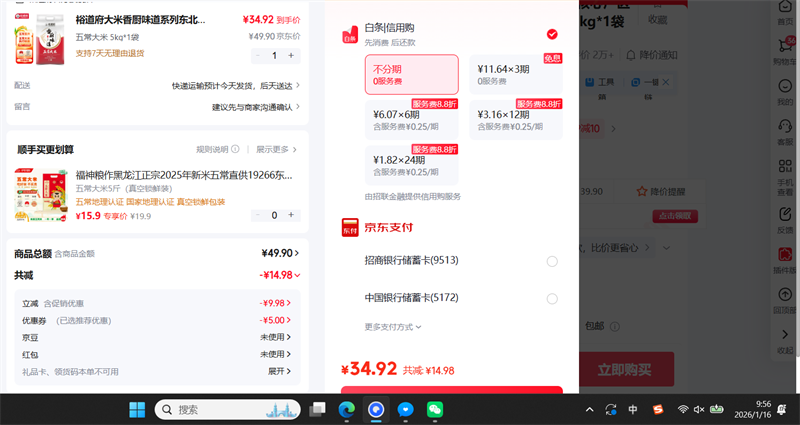Click the 裕道府大米 product thumbnail
This screenshot has height=425, width=800.
(40, 39)
